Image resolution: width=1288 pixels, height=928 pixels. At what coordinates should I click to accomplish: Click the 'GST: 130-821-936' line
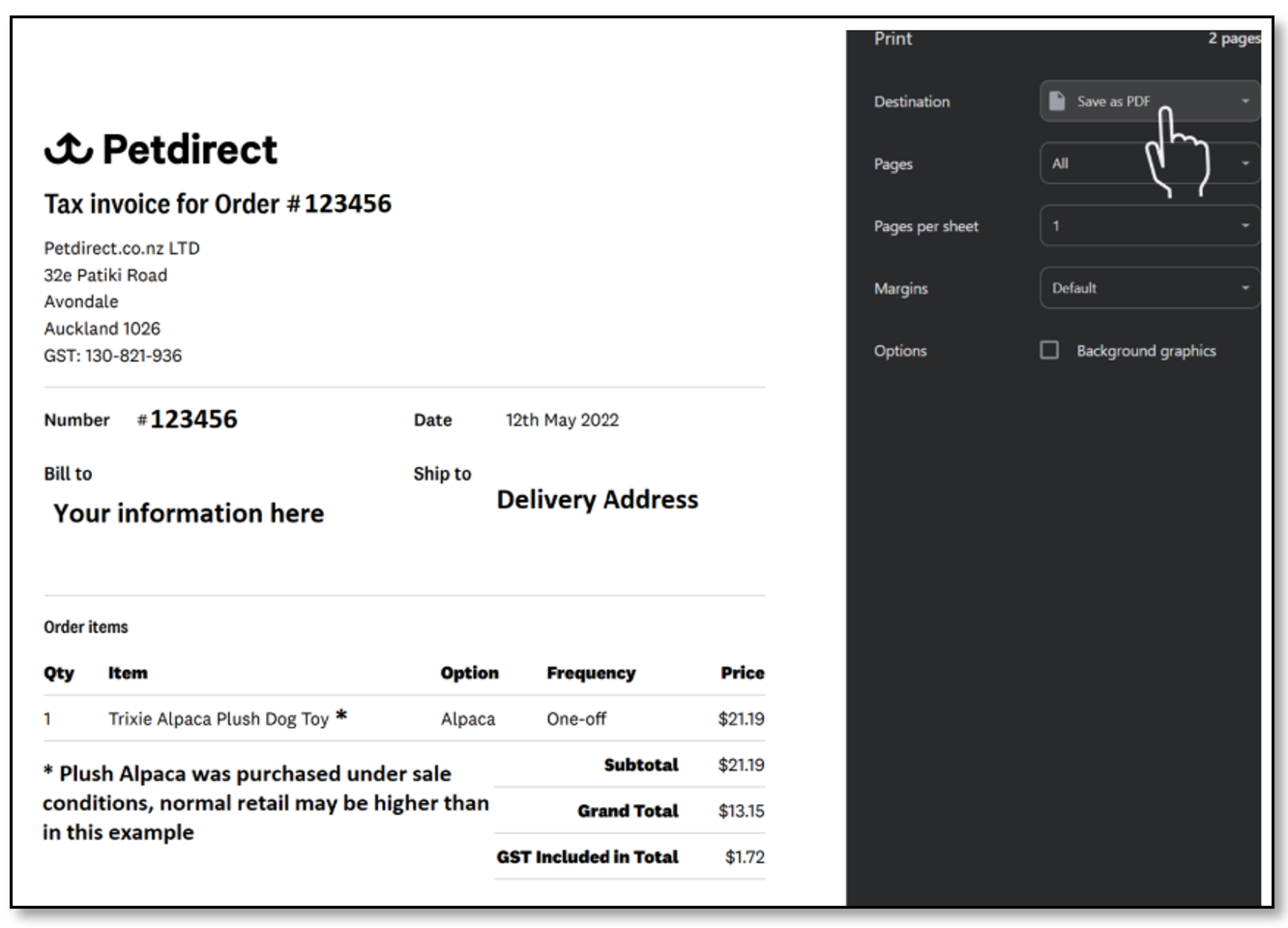click(112, 356)
